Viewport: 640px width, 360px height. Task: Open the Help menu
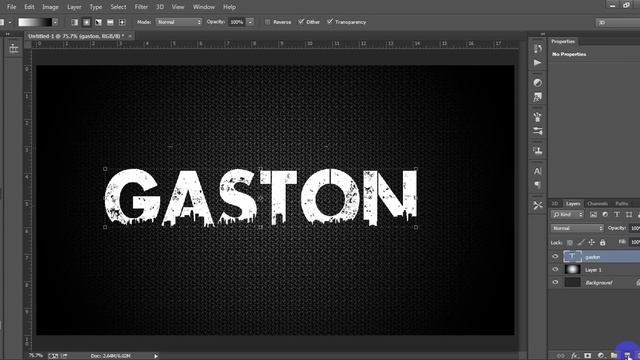click(229, 7)
